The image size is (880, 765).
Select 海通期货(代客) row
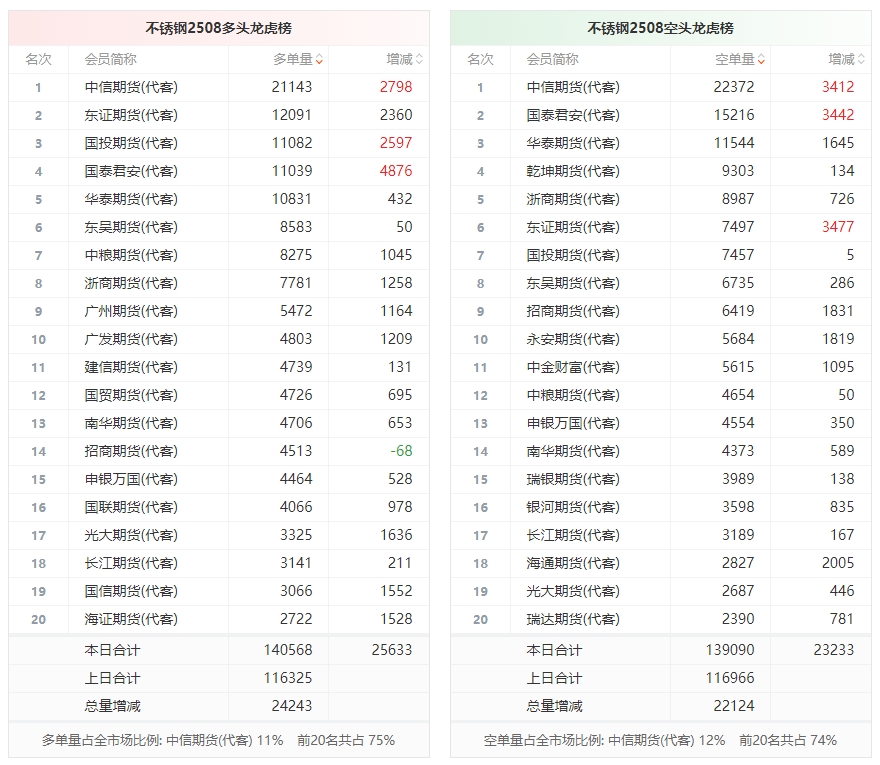click(661, 564)
